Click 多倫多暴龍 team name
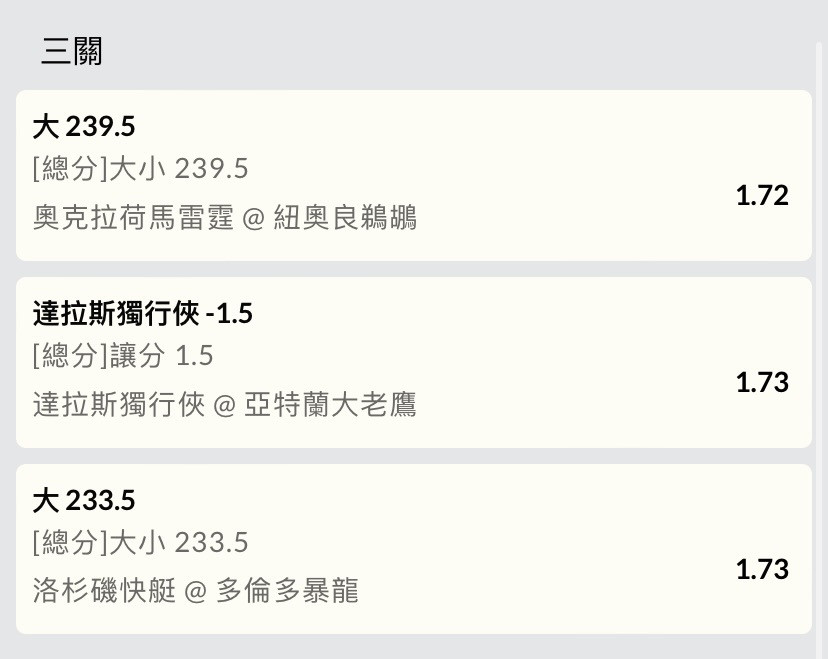 click(x=287, y=590)
